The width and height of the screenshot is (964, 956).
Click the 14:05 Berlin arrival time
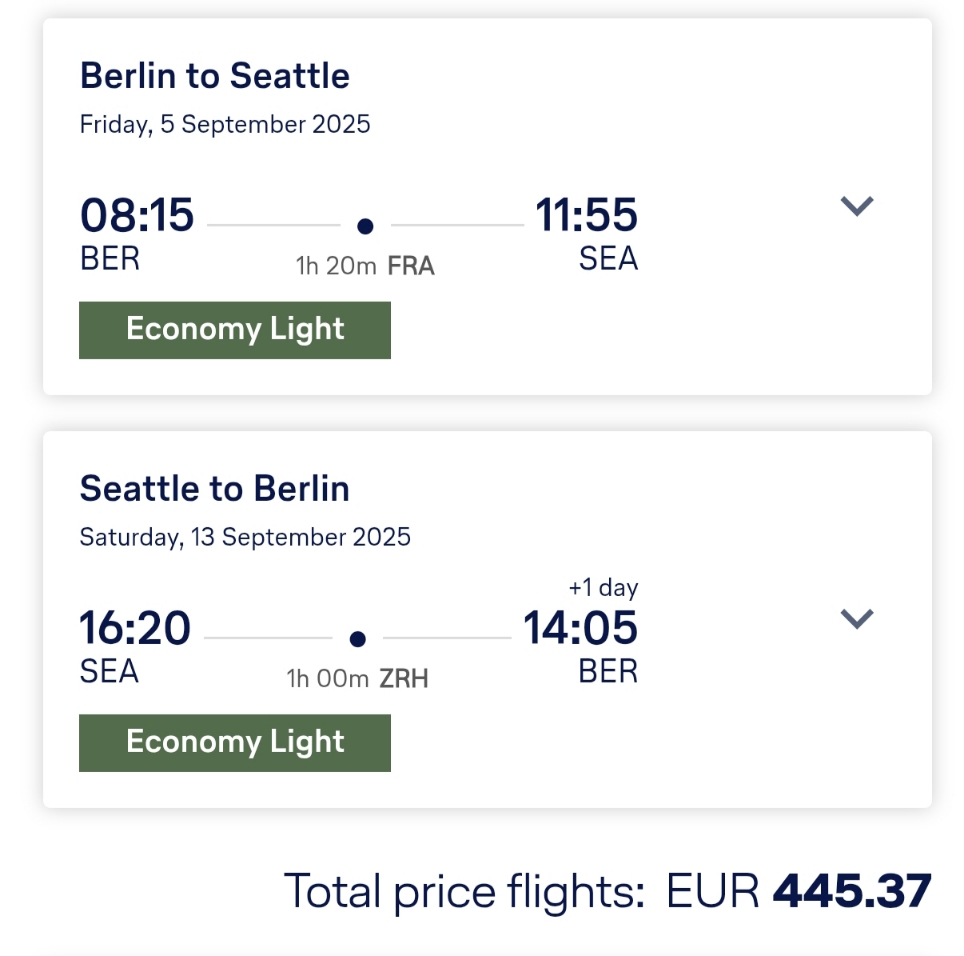click(580, 628)
